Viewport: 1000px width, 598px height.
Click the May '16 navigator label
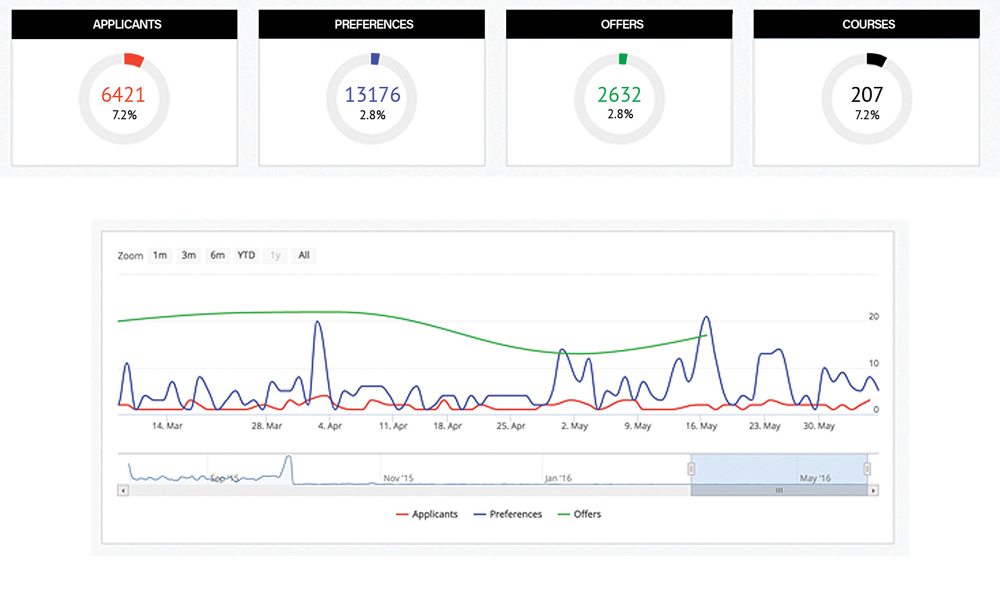click(x=815, y=478)
